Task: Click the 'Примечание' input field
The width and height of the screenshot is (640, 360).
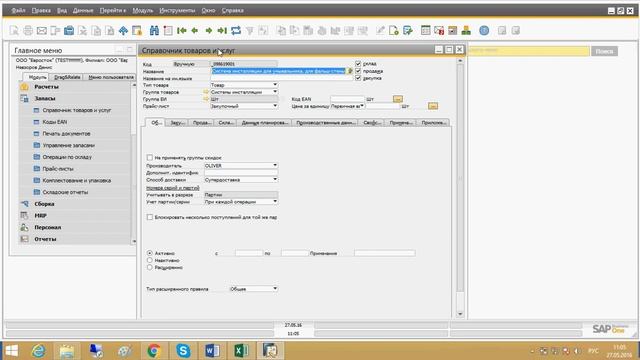Action: point(384,253)
